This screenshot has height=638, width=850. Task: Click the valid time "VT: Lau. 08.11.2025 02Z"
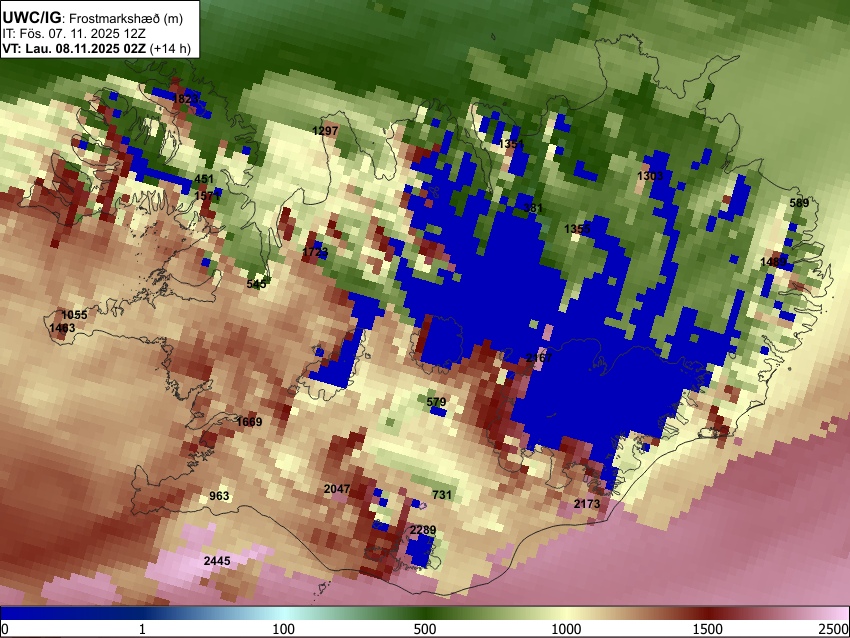click(x=74, y=48)
